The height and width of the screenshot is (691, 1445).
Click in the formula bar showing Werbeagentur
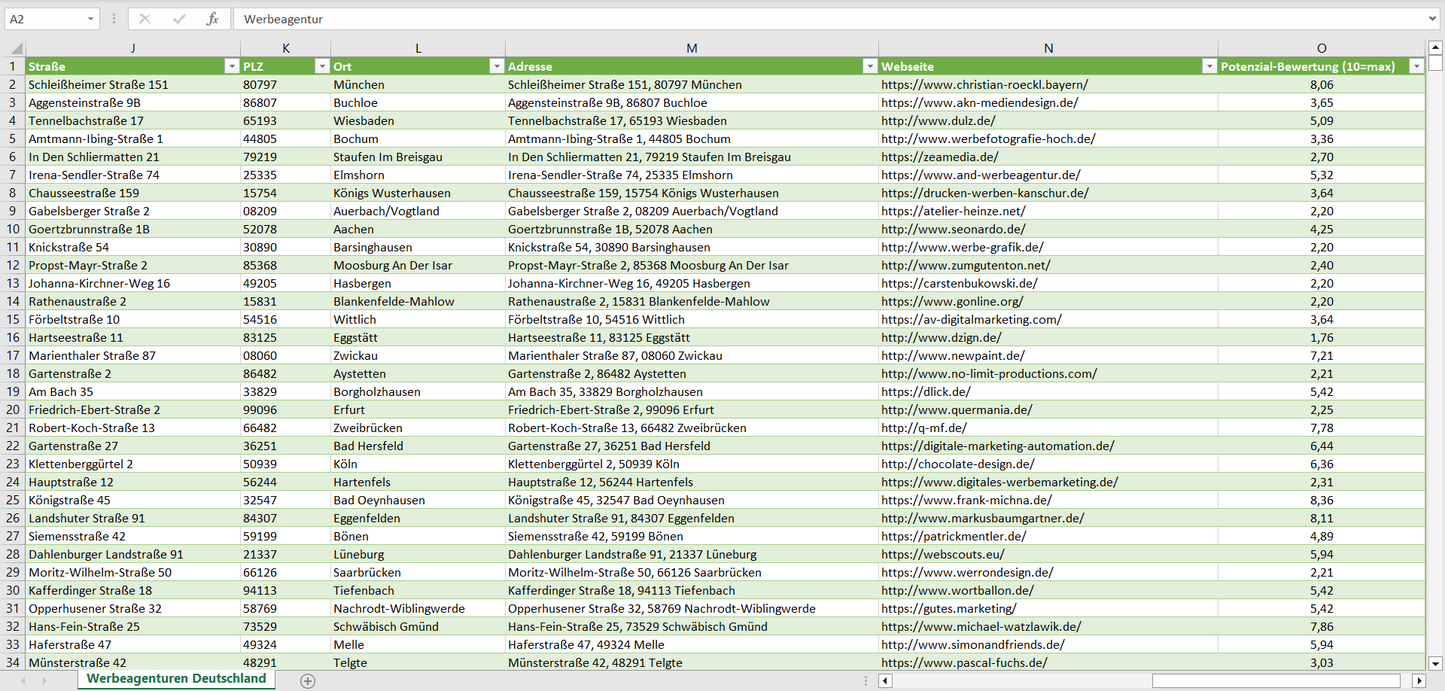pos(800,19)
